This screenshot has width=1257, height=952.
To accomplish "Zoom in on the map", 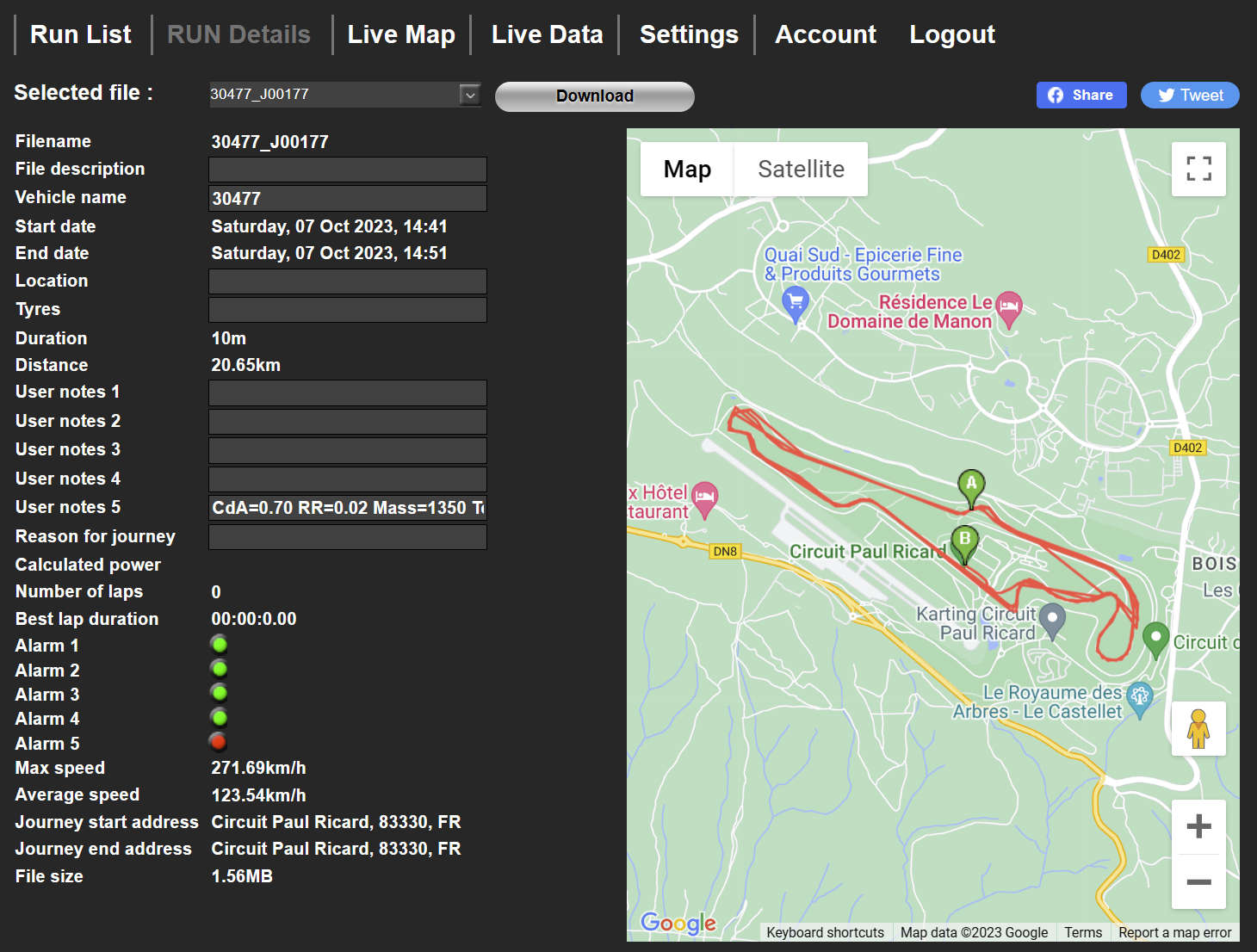I will pos(1198,826).
